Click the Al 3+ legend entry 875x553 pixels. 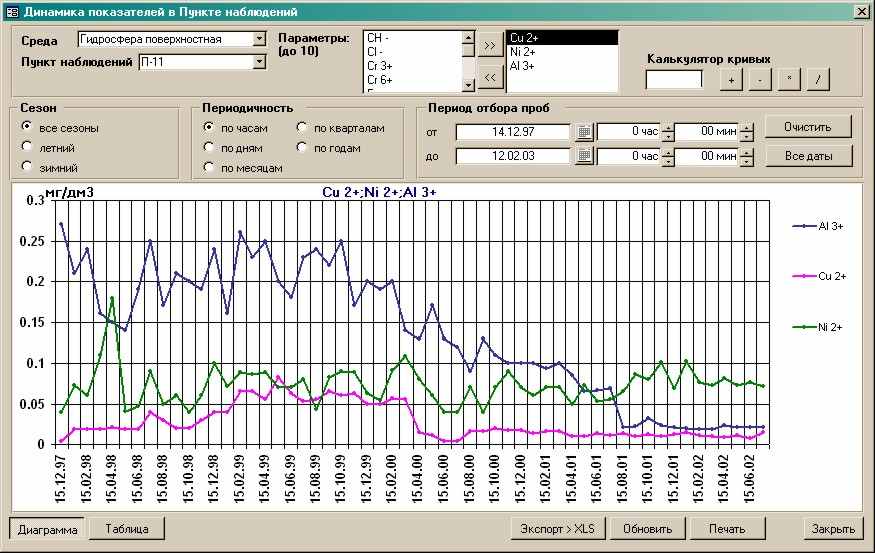[818, 226]
